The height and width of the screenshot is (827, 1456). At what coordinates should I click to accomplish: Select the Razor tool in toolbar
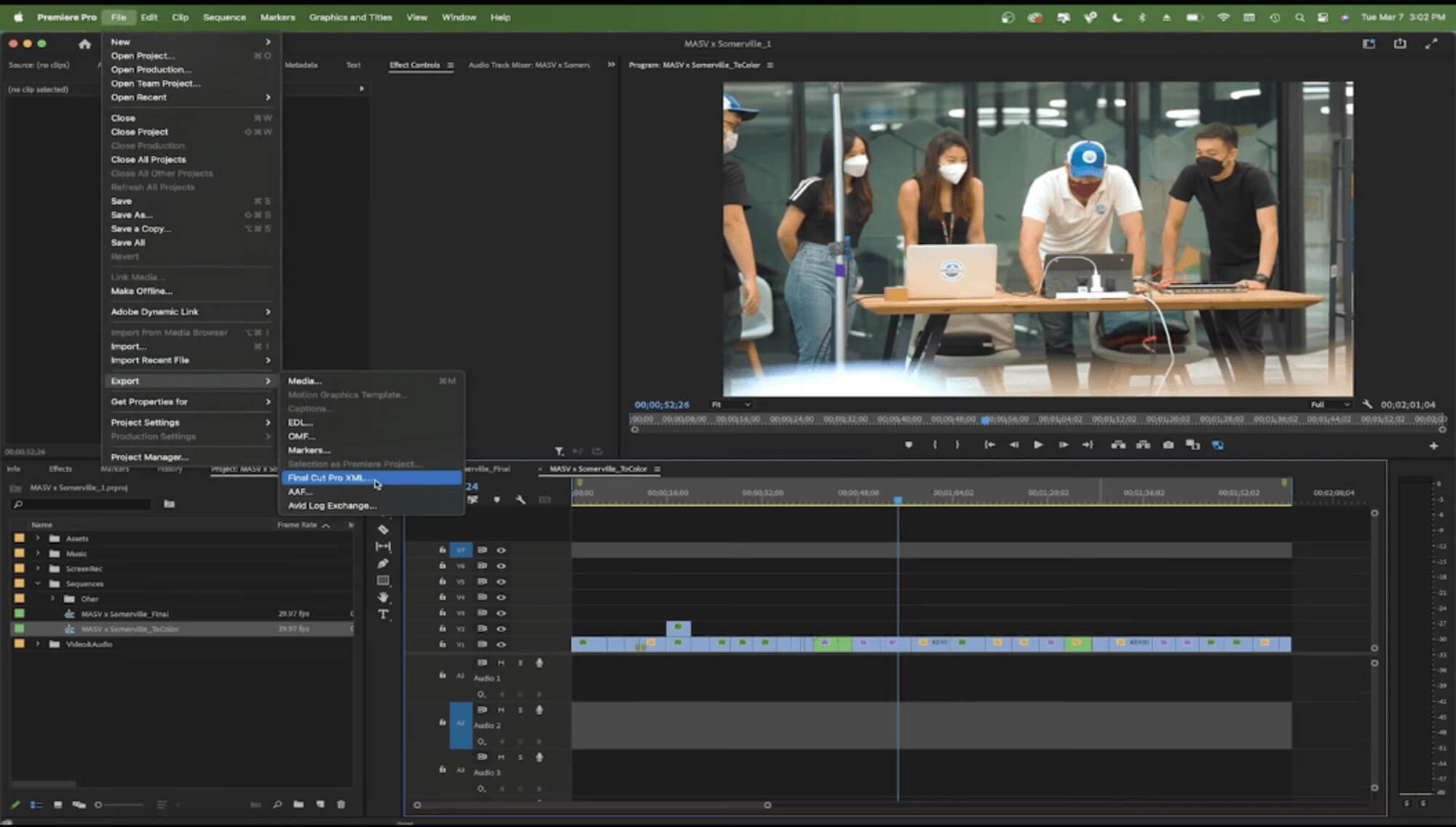click(x=383, y=529)
